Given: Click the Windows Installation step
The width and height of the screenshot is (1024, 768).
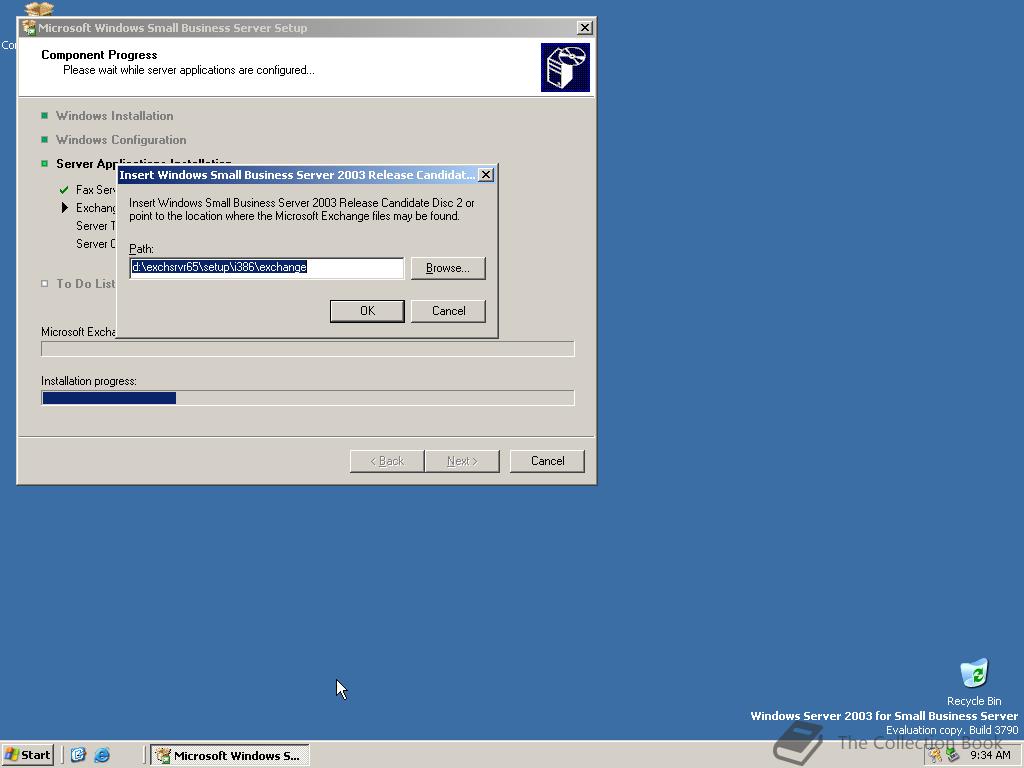Looking at the screenshot, I should coord(114,116).
